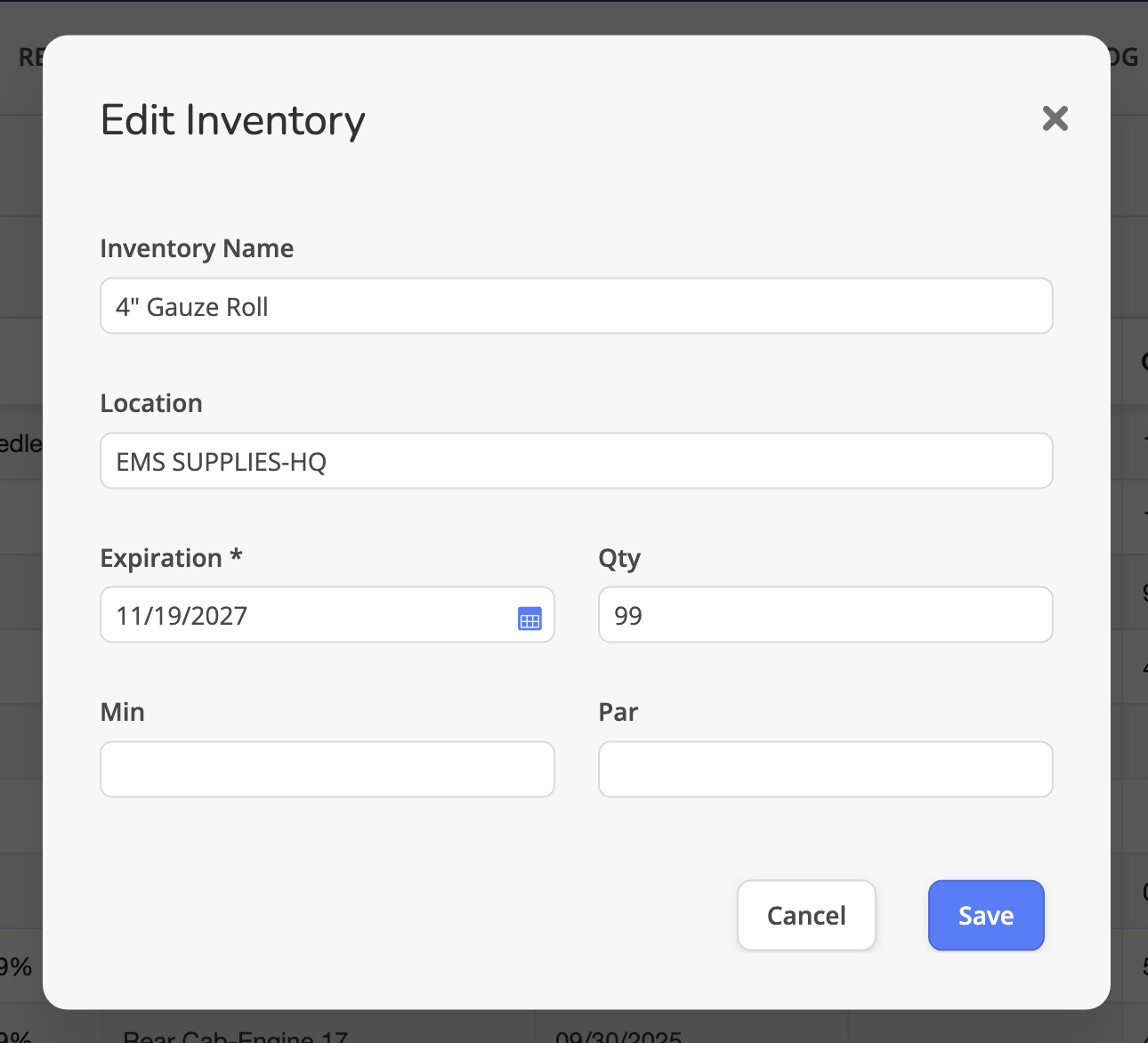Screen dimensions: 1148x1043
Task: Click the Inventory Name label
Action: click(x=197, y=248)
